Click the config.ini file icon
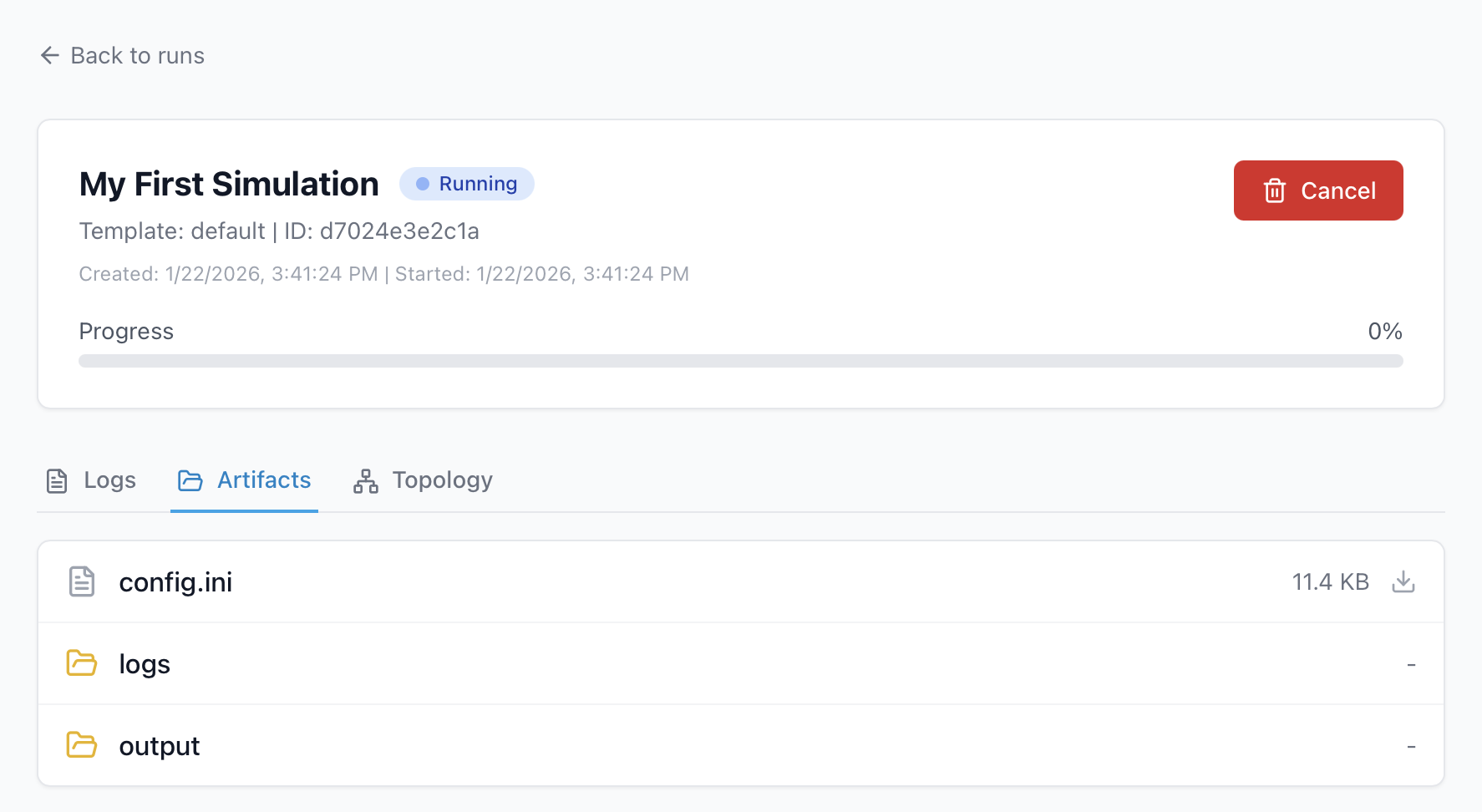Viewport: 1482px width, 812px height. click(82, 582)
